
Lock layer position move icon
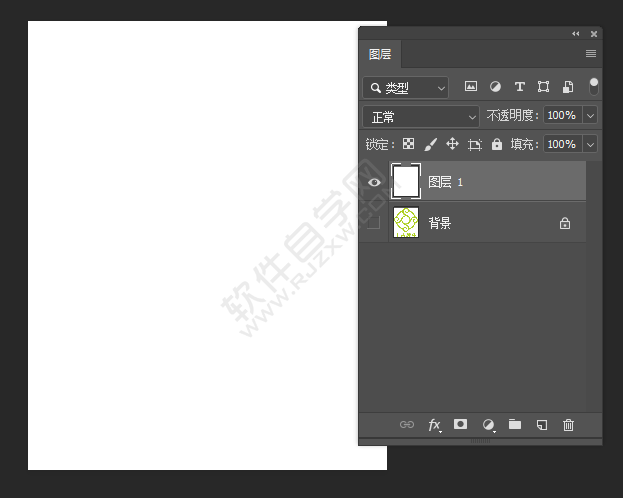pyautogui.click(x=453, y=143)
